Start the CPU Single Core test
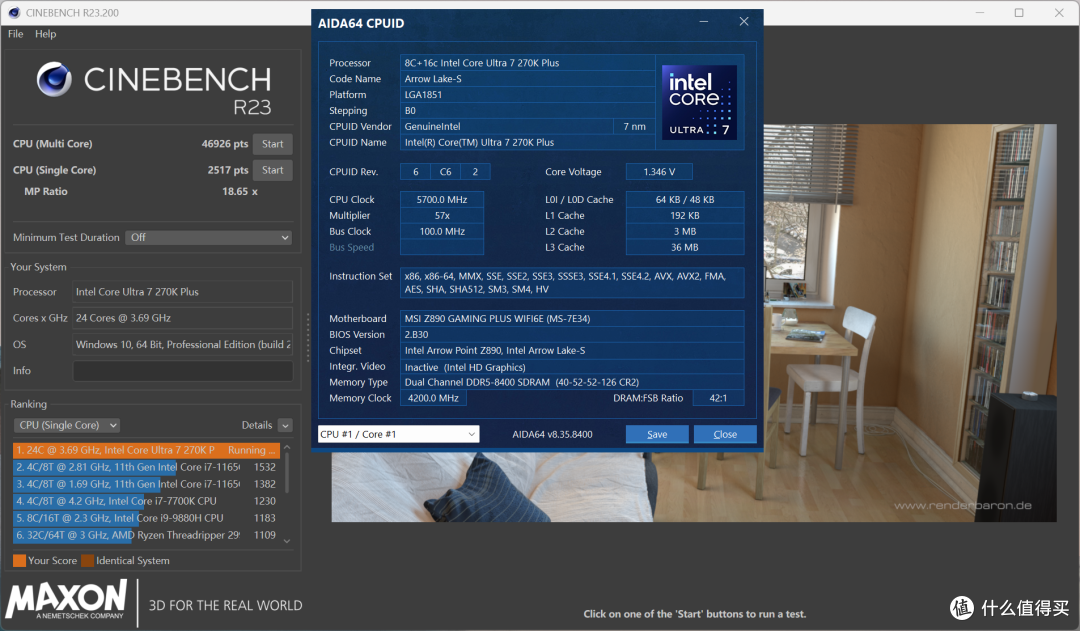 (x=273, y=170)
